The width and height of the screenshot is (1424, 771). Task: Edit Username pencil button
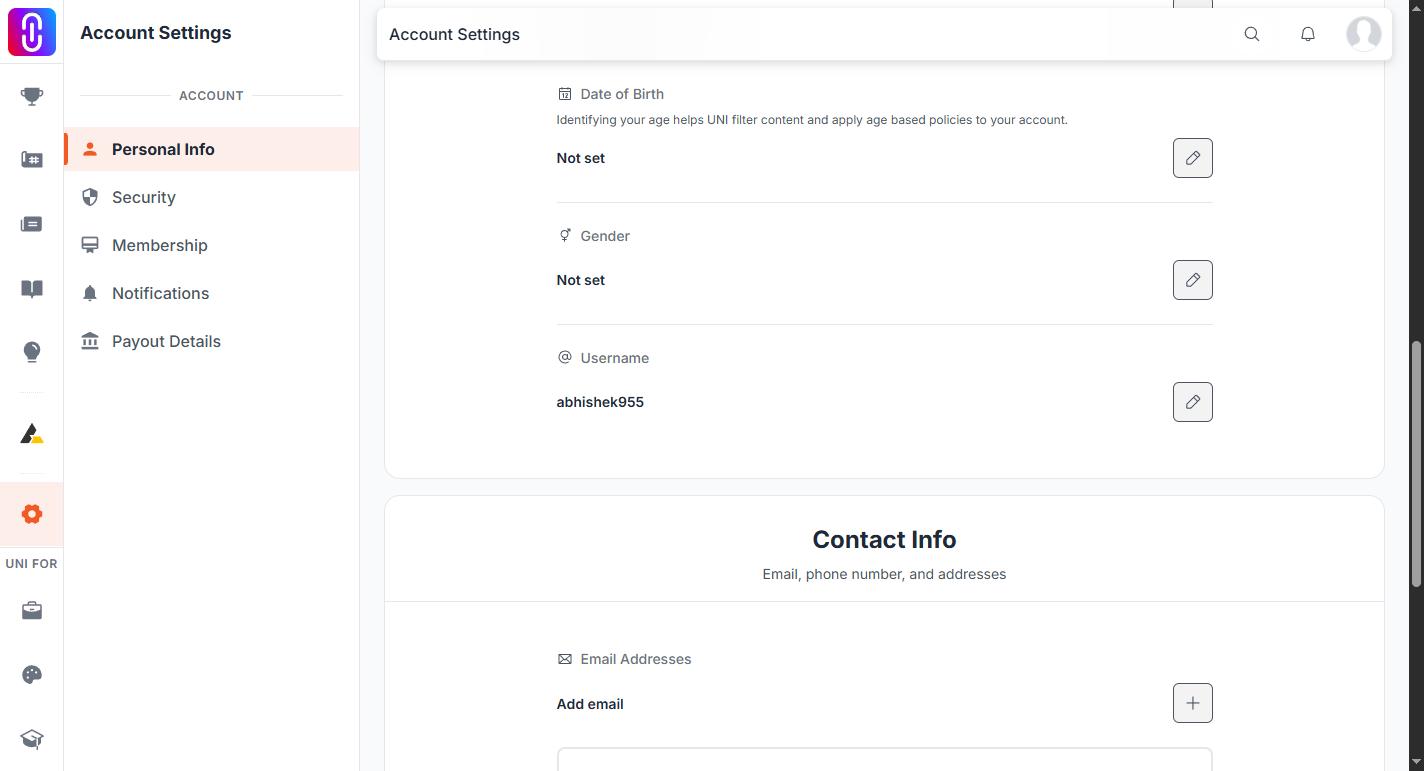(x=1193, y=402)
